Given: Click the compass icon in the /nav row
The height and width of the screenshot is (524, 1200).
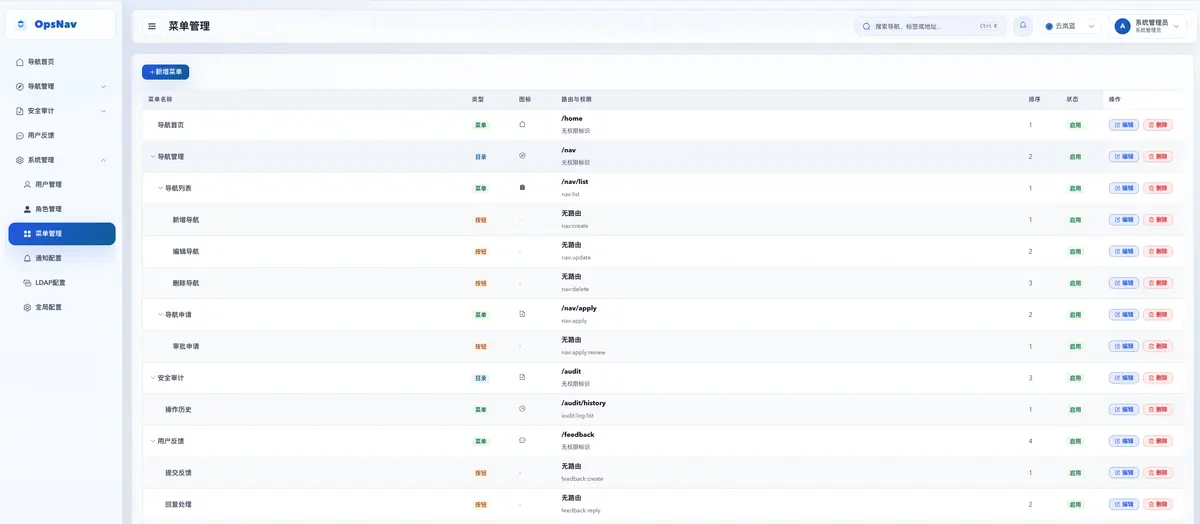Looking at the screenshot, I should (x=522, y=156).
